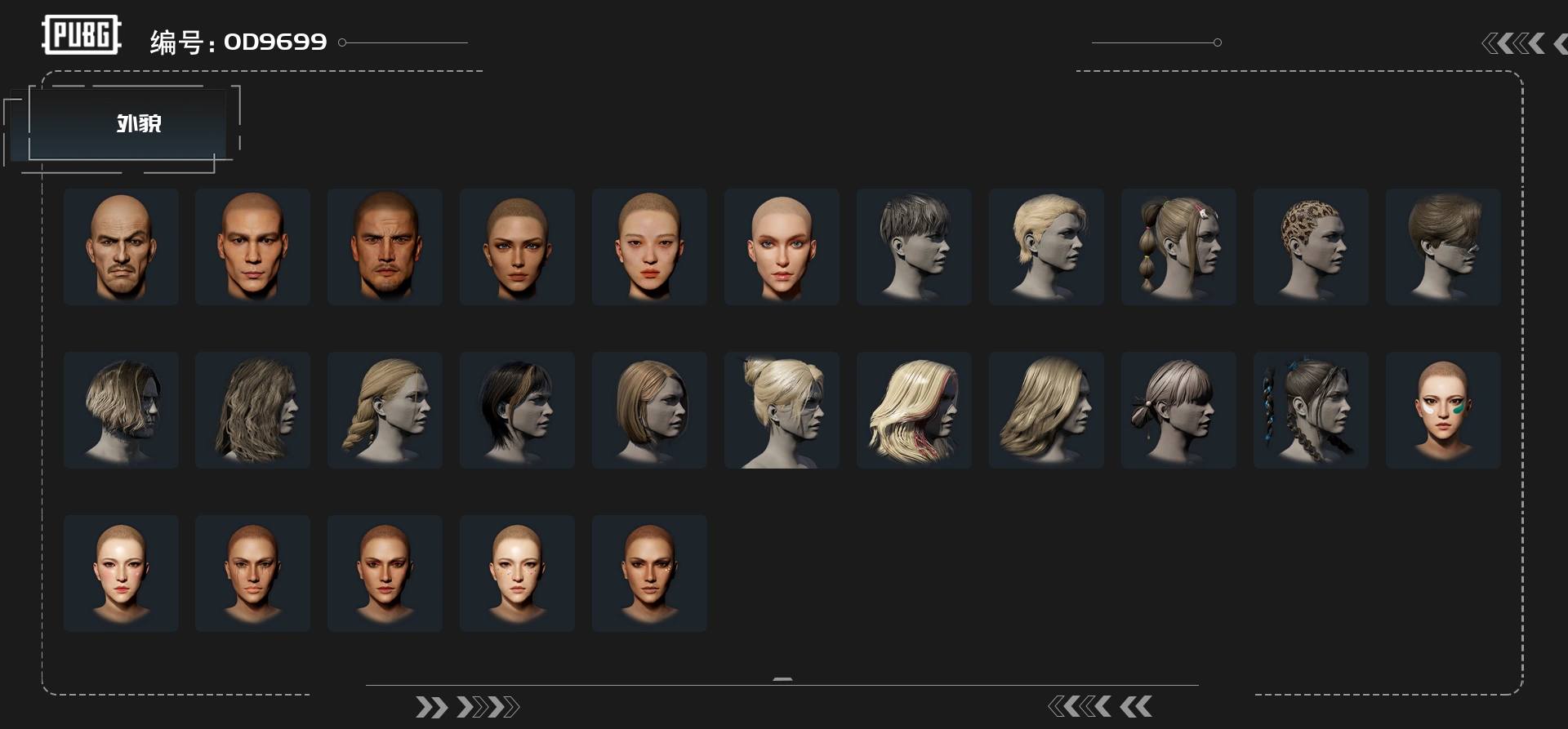Select the face with green cheek paint
1568x729 pixels.
pos(1443,410)
